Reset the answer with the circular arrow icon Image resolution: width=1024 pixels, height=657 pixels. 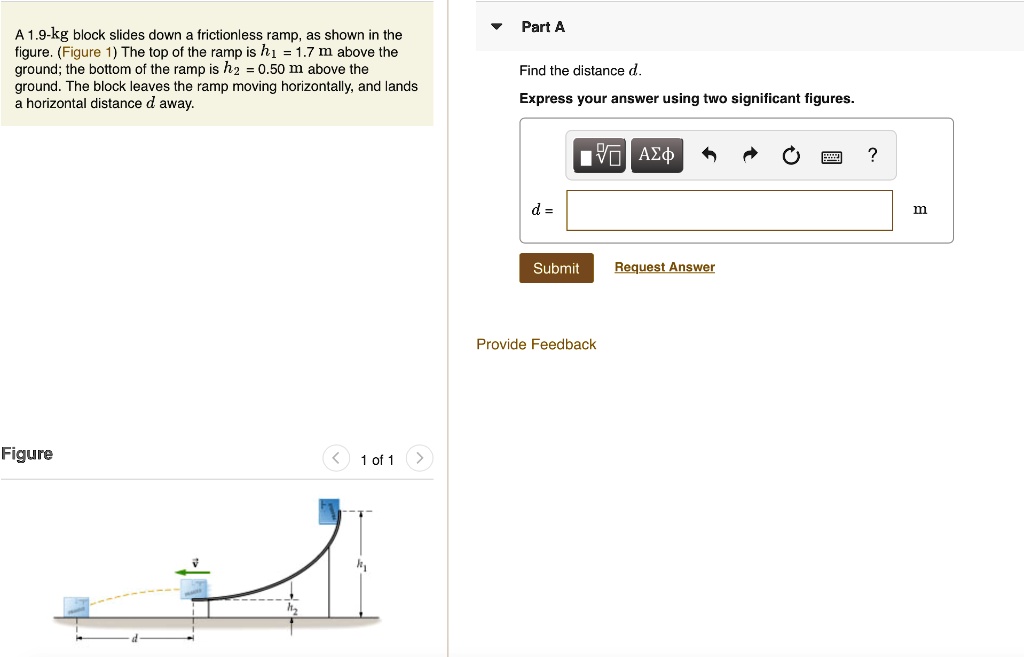tap(790, 154)
